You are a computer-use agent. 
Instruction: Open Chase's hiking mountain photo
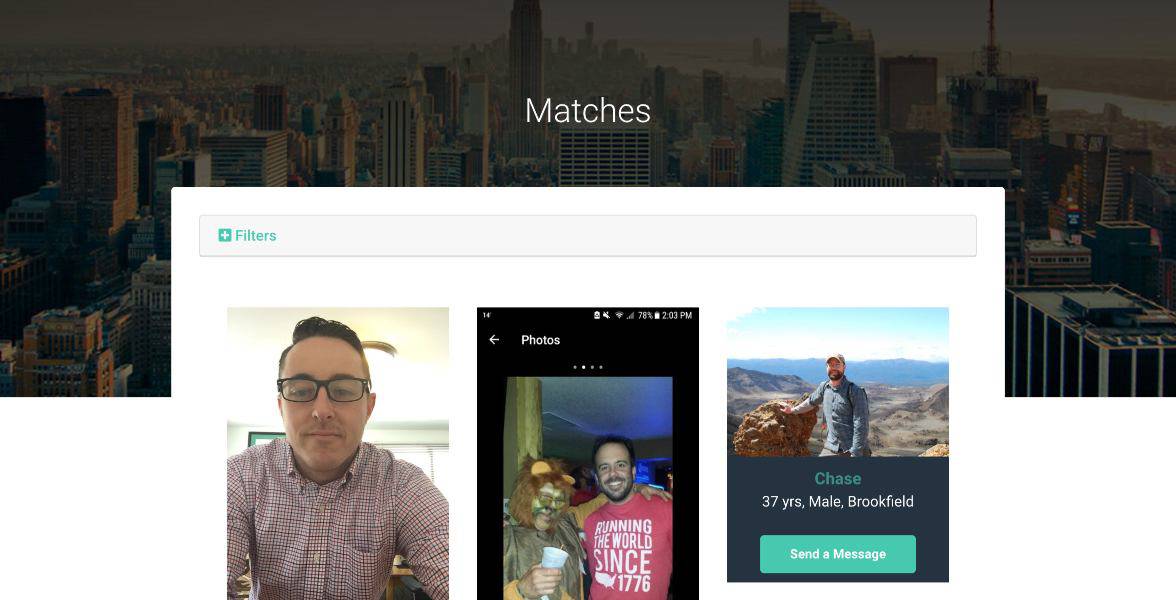(x=838, y=382)
